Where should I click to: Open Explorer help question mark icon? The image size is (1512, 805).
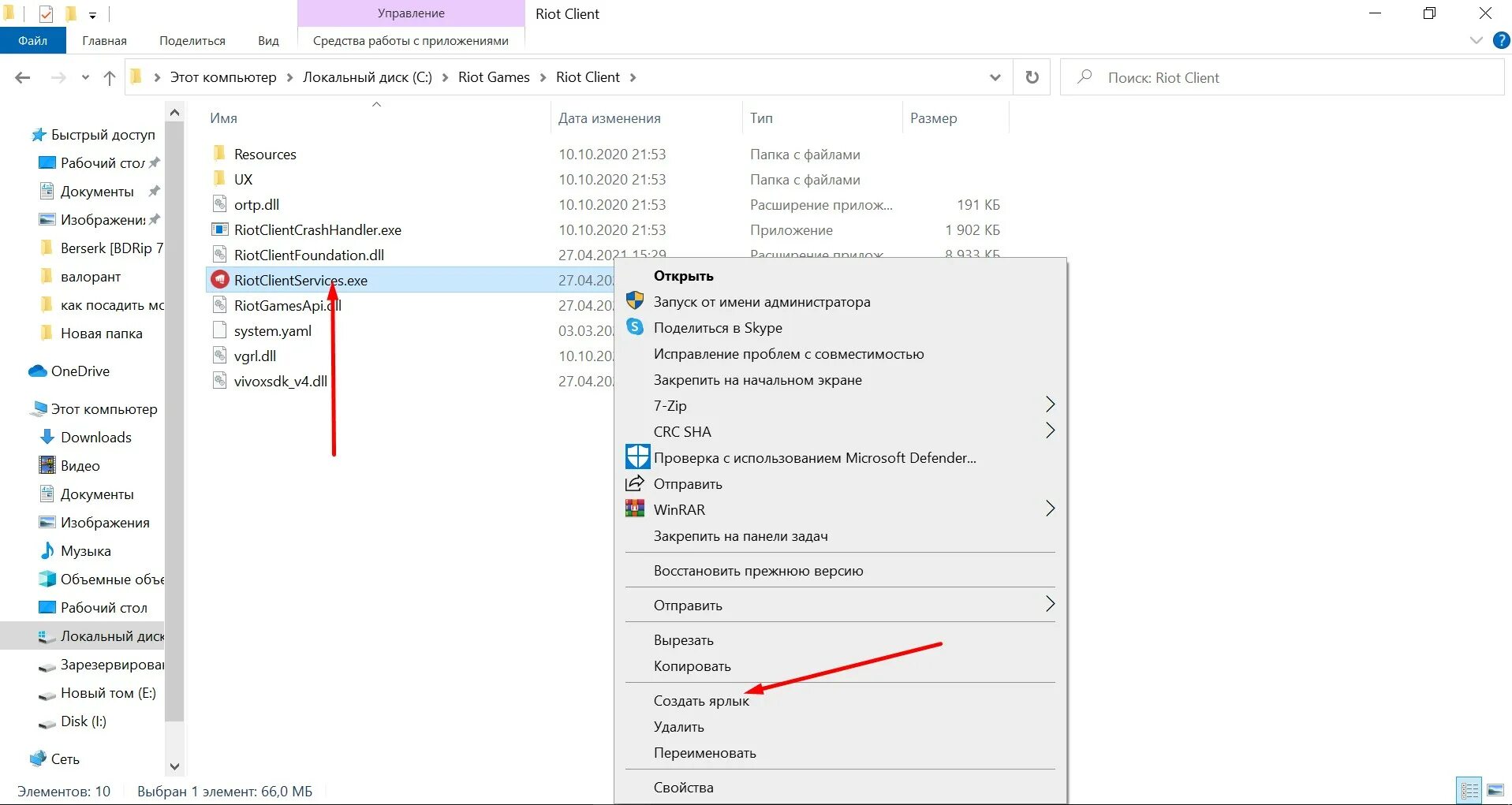(1502, 40)
